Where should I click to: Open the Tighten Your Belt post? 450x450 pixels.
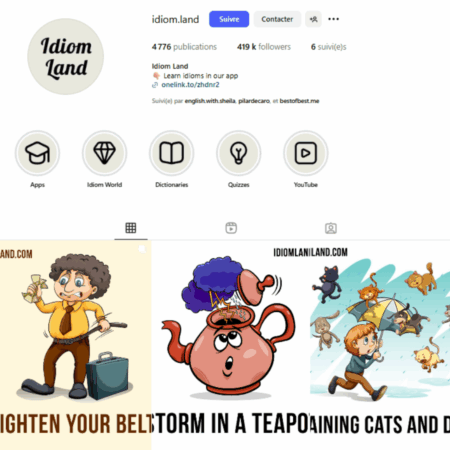coord(75,345)
